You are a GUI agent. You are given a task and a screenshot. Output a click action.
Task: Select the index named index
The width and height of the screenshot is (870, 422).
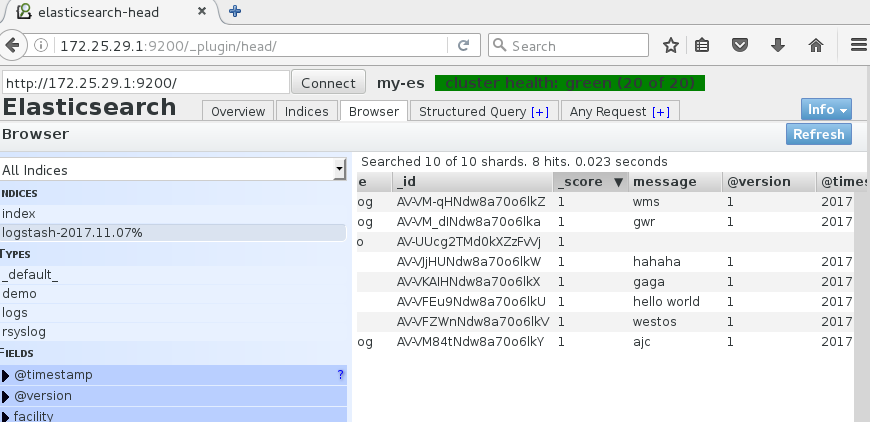click(x=173, y=213)
